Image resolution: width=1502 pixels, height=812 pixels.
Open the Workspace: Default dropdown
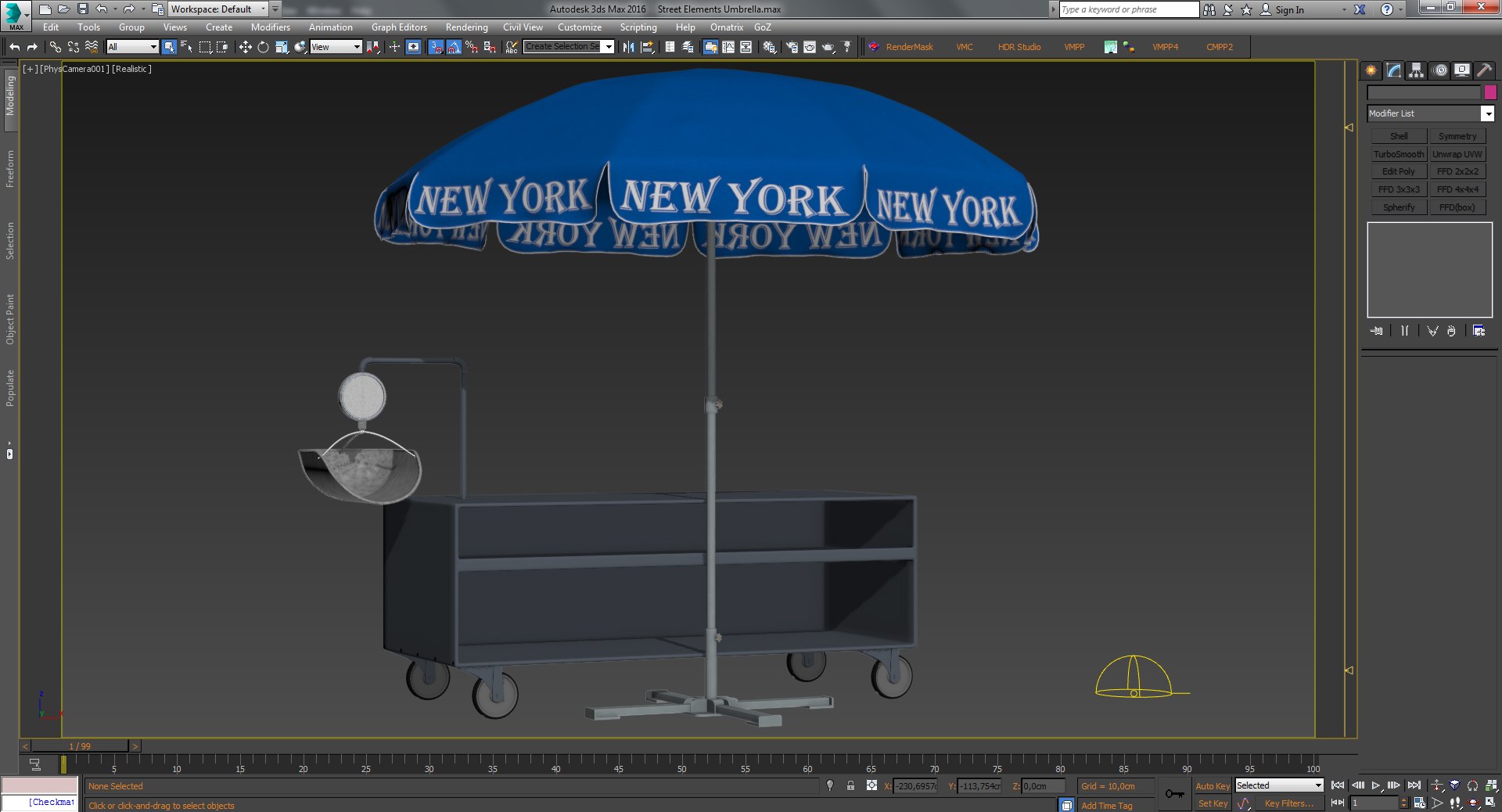click(x=218, y=9)
